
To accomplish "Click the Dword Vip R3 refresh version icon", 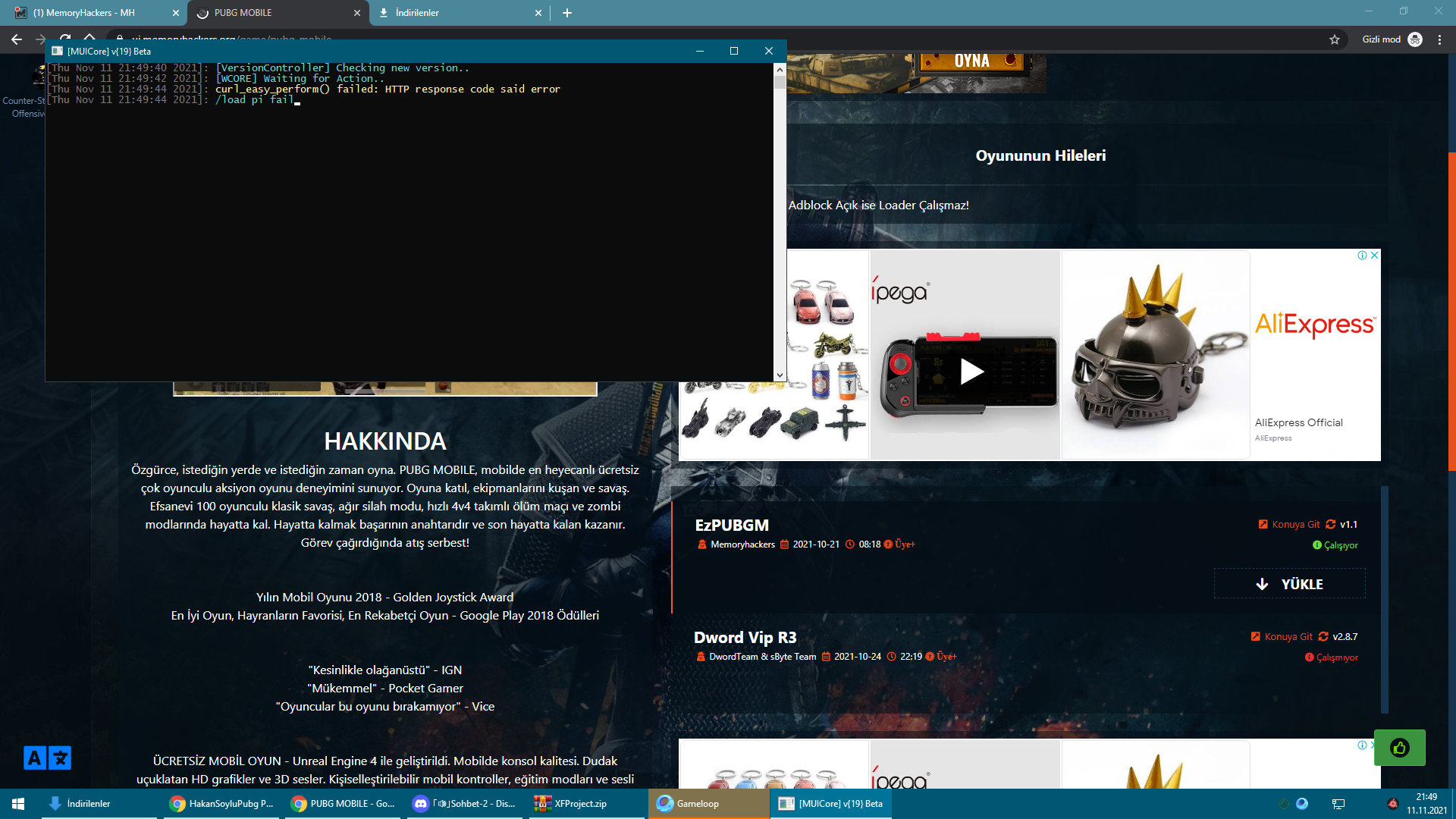I will pos(1323,636).
